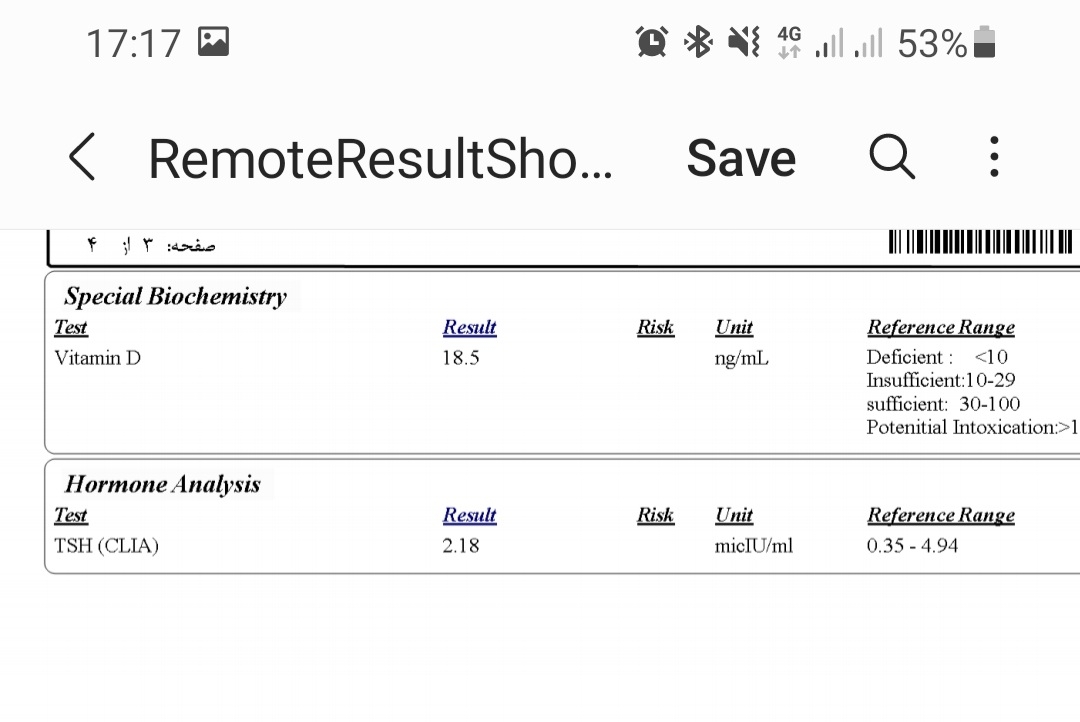Tap the image notification icon

pyautogui.click(x=213, y=41)
